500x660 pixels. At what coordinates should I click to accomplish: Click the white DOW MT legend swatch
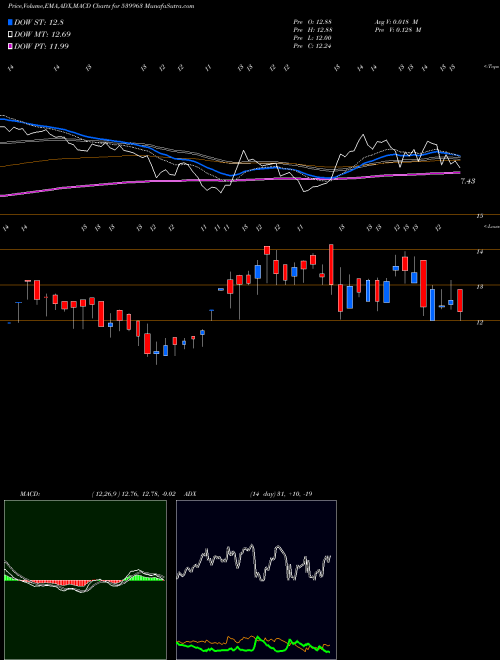tap(10, 34)
